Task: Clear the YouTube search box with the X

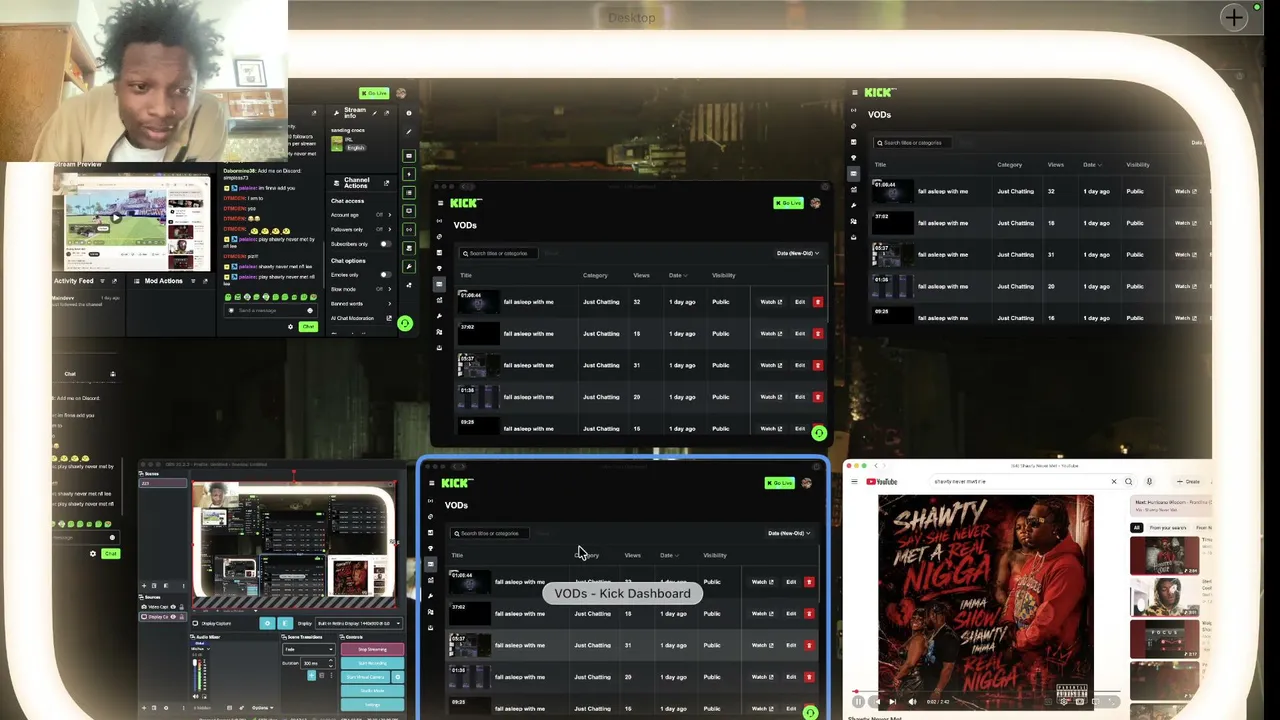Action: 1114,482
